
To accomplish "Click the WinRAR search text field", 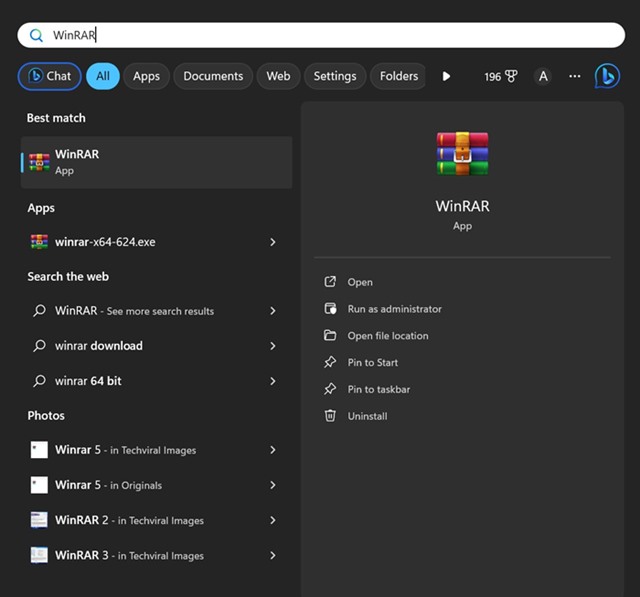I will click(321, 35).
